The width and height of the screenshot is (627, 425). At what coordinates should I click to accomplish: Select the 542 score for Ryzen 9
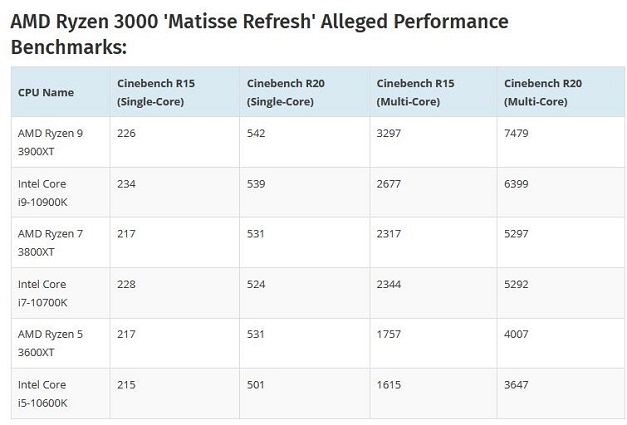pyautogui.click(x=257, y=132)
